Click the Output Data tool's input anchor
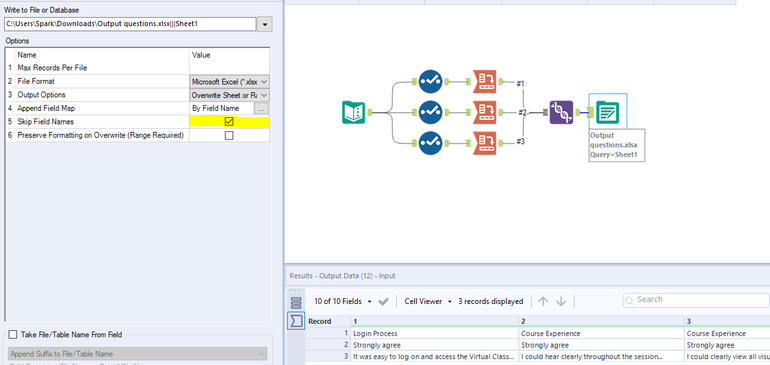This screenshot has height=365, width=770. (591, 112)
